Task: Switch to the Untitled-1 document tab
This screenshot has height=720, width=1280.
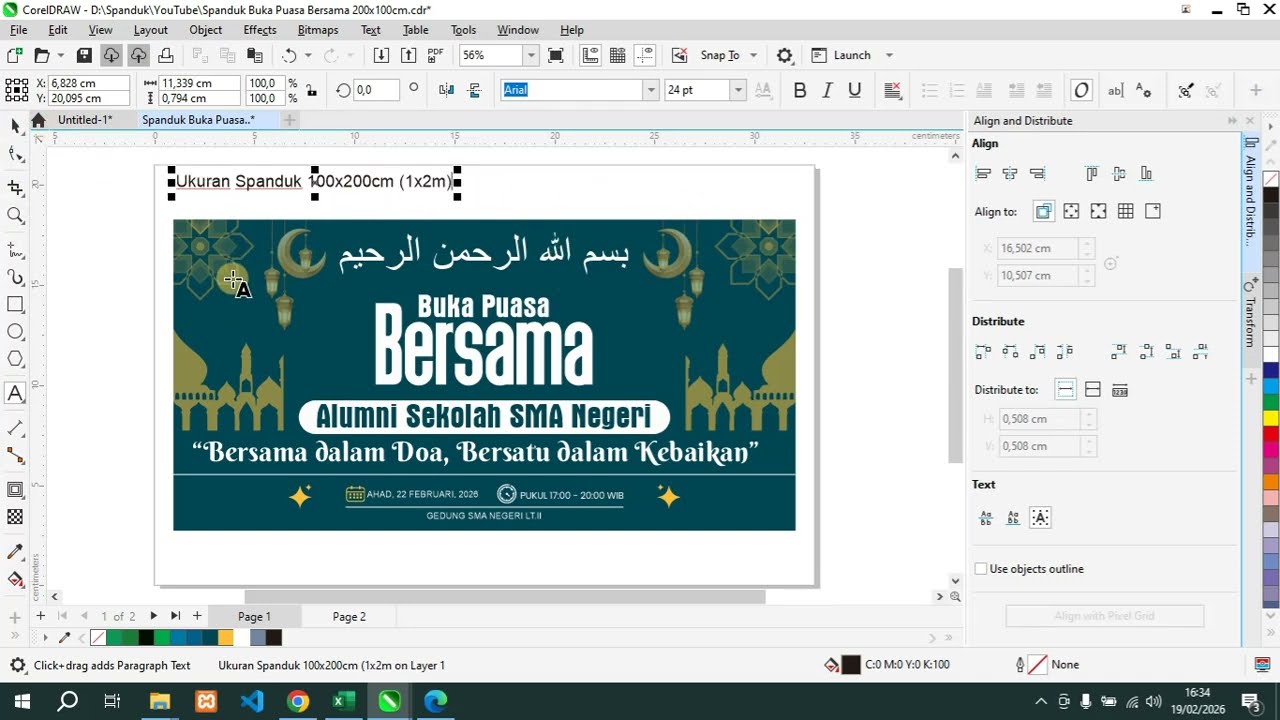Action: (85, 120)
